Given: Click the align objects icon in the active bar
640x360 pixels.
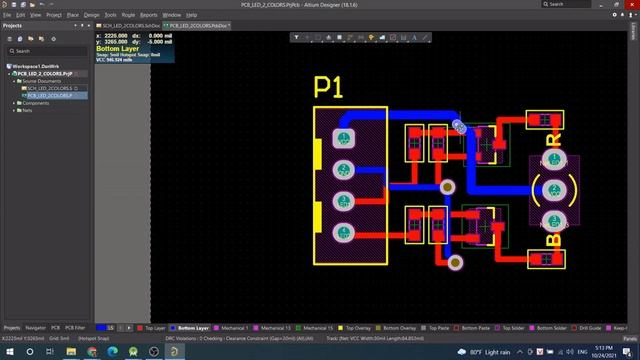Looking at the screenshot, I should pyautogui.click(x=329, y=38).
